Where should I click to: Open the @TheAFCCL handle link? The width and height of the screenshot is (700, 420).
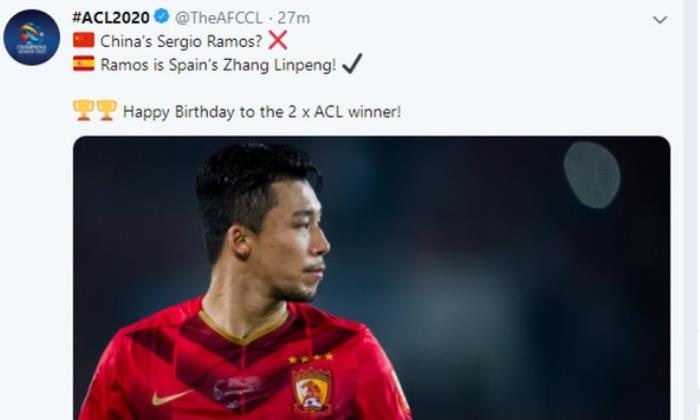pos(219,18)
